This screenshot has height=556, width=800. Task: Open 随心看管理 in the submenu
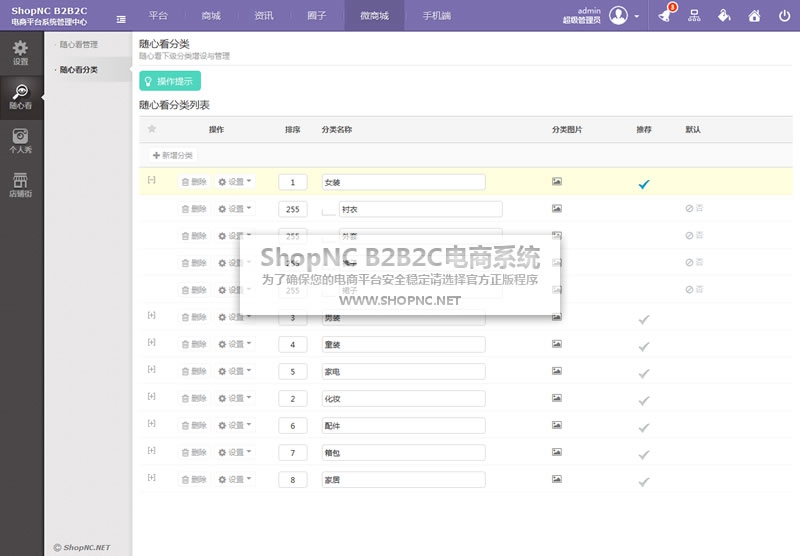click(x=79, y=44)
